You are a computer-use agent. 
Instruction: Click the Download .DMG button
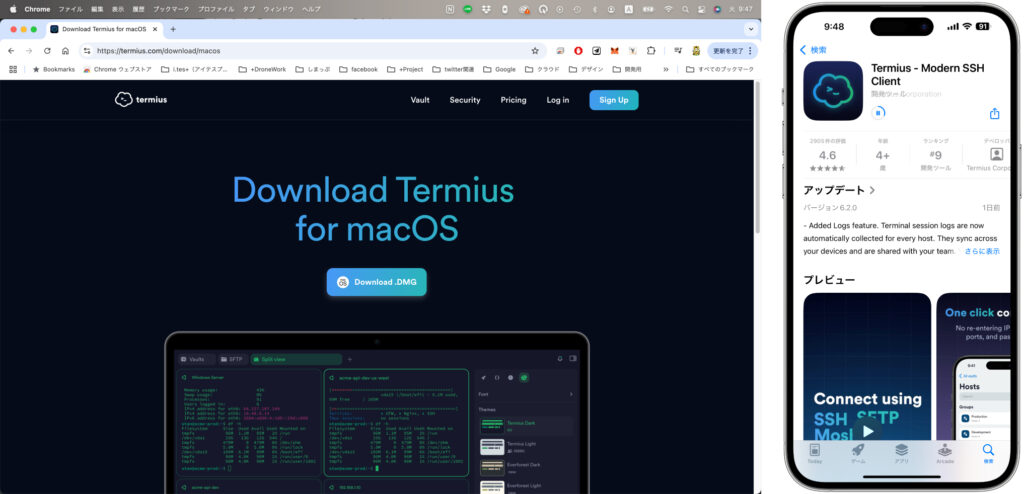click(377, 282)
